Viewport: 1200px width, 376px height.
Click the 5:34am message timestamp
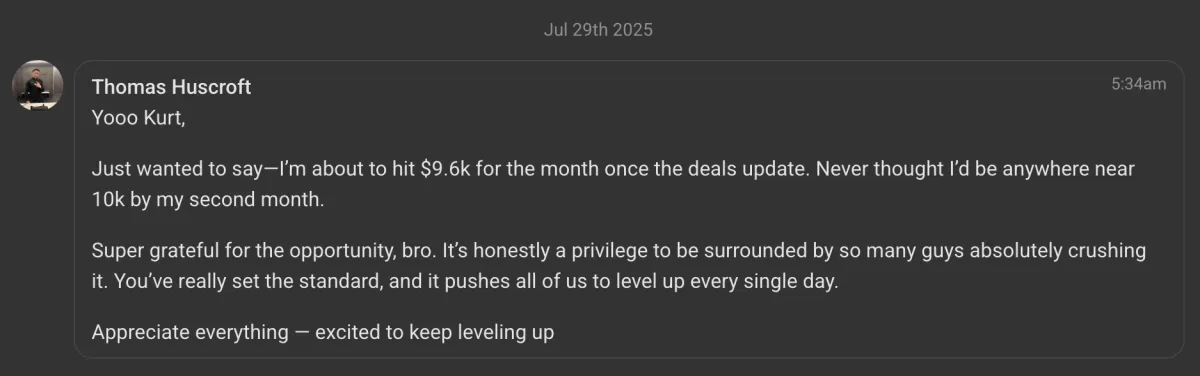(1138, 84)
